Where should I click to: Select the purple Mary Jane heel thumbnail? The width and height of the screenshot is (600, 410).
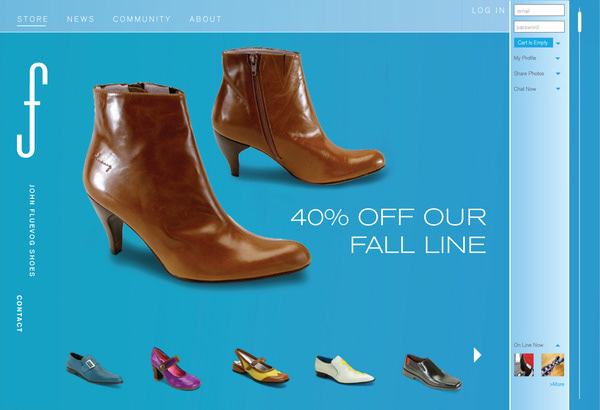coord(175,368)
